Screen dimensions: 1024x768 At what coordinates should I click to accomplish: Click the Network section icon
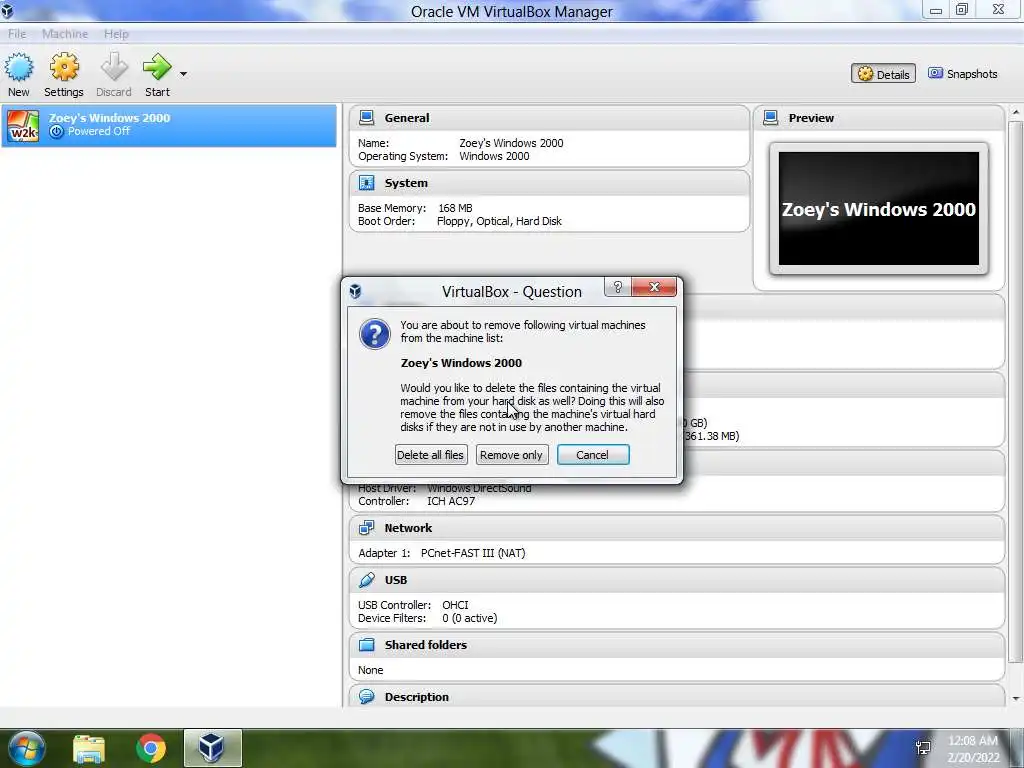pos(366,528)
